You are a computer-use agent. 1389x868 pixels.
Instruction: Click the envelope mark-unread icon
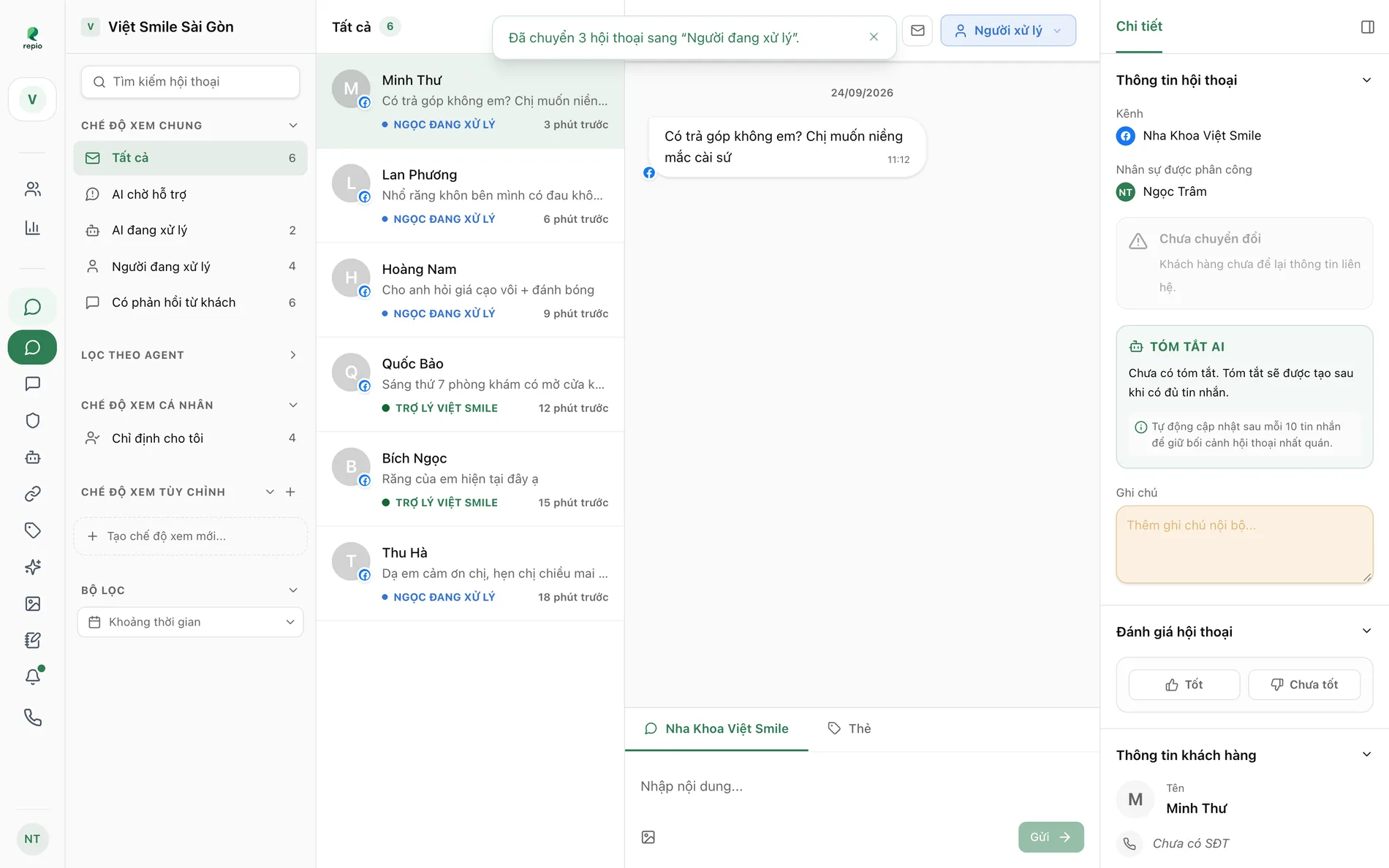[917, 31]
